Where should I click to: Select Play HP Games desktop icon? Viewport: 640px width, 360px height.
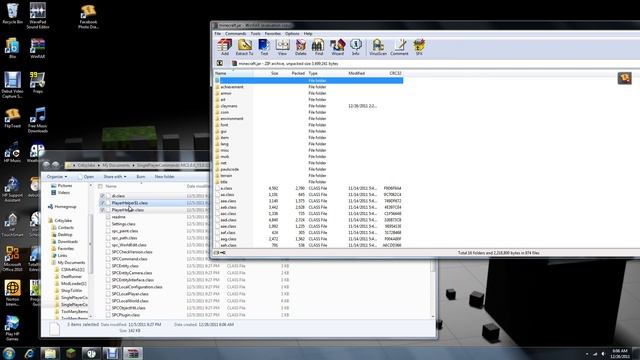click(12, 328)
